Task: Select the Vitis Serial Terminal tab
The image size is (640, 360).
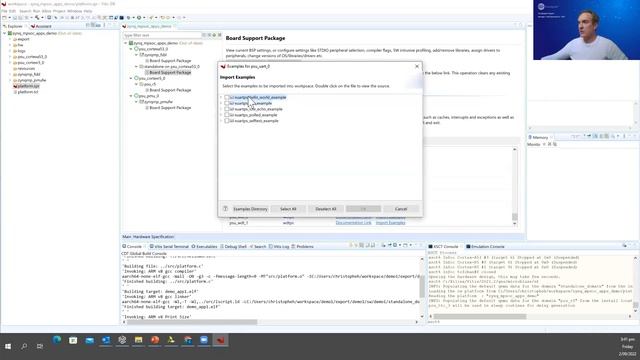Action: (169, 247)
